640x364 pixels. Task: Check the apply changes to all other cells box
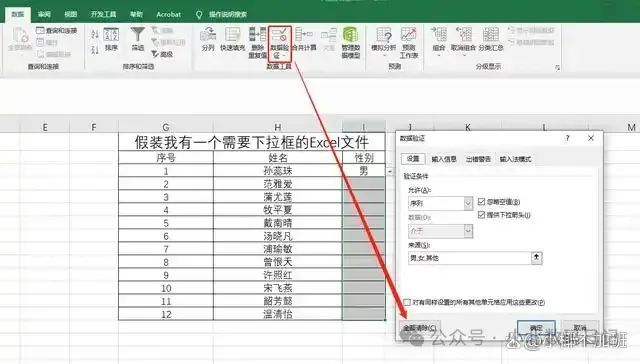point(407,302)
